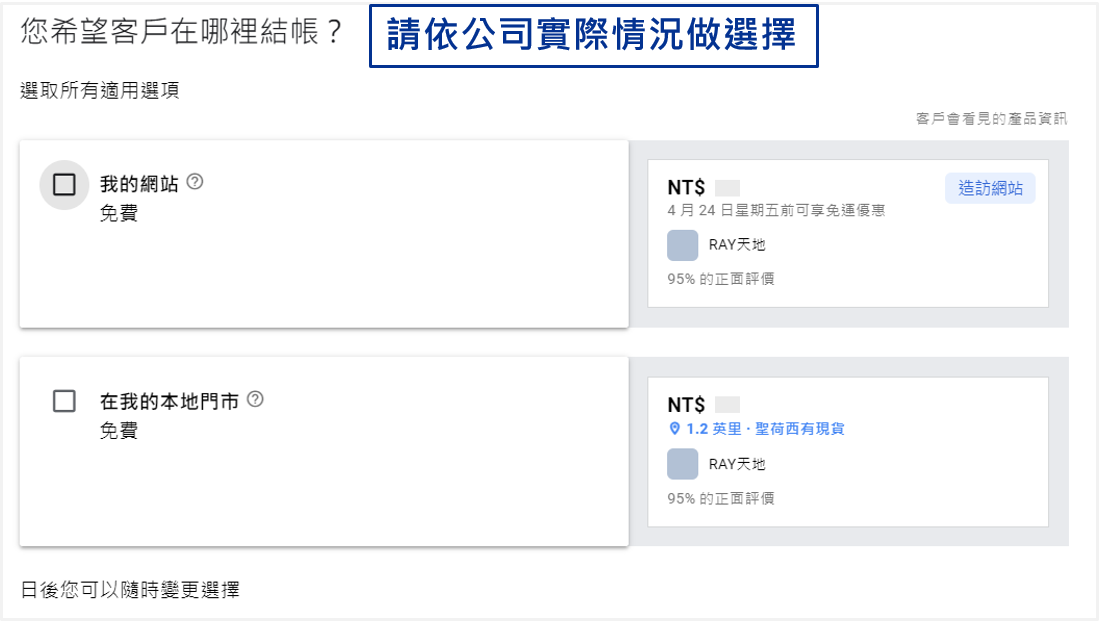Select the 我的網站 option label
The width and height of the screenshot is (1099, 621).
139,184
